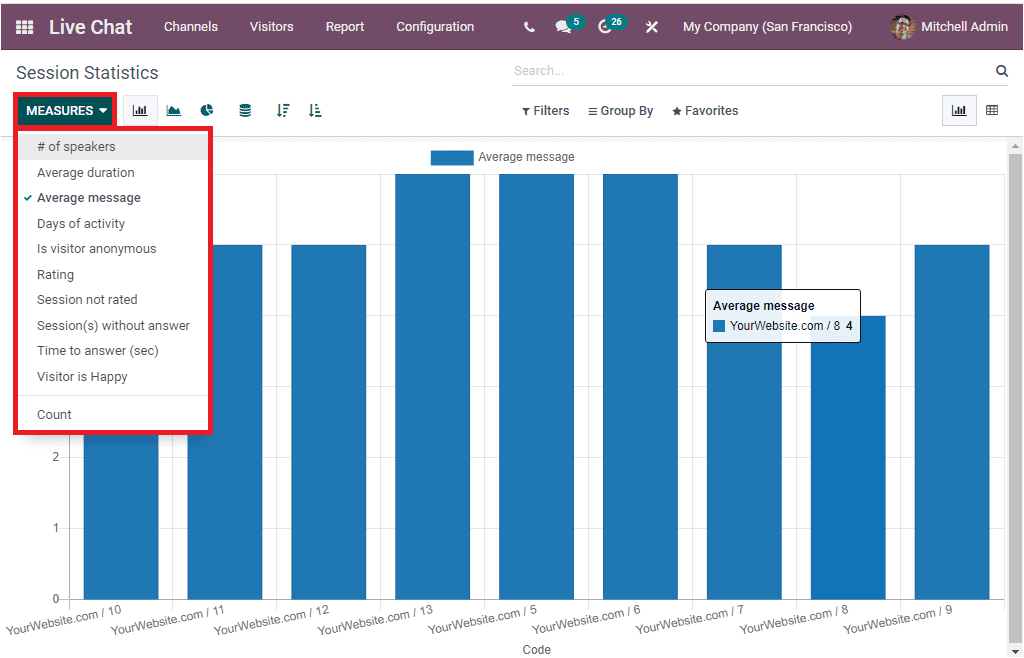Open Mitchell Admin user menu
Image resolution: width=1024 pixels, height=658 pixels.
pyautogui.click(x=958, y=27)
